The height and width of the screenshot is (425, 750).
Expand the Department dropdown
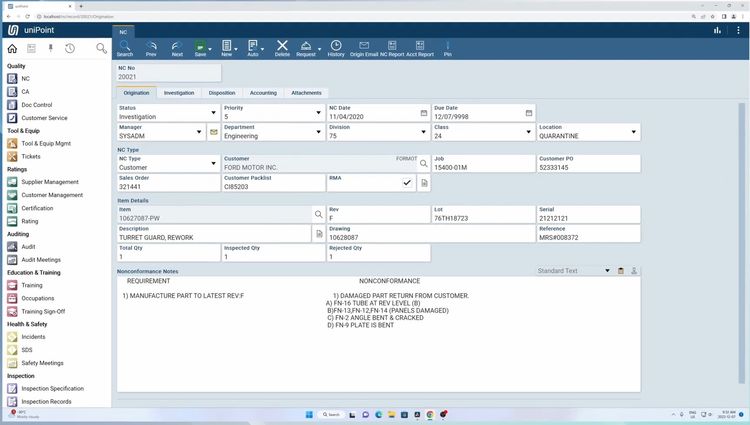click(x=319, y=132)
